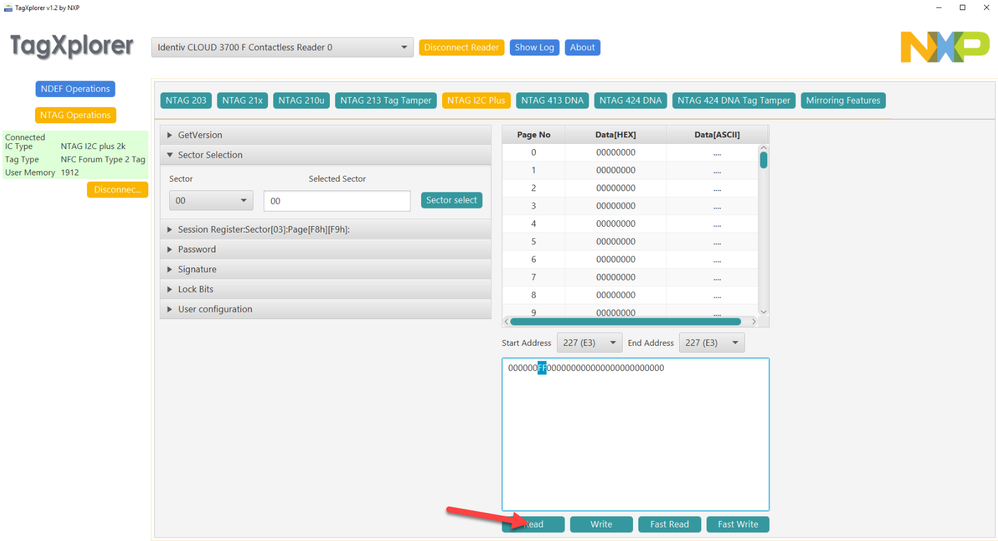This screenshot has height=541, width=998.
Task: Select page 7 row in table
Action: [x=630, y=278]
